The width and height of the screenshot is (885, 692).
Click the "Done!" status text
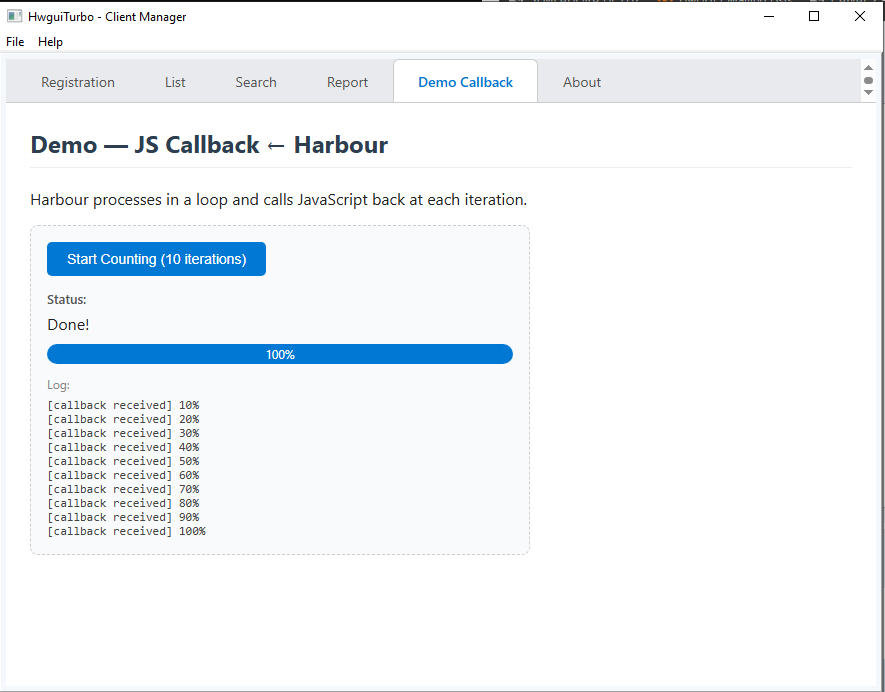coord(68,325)
